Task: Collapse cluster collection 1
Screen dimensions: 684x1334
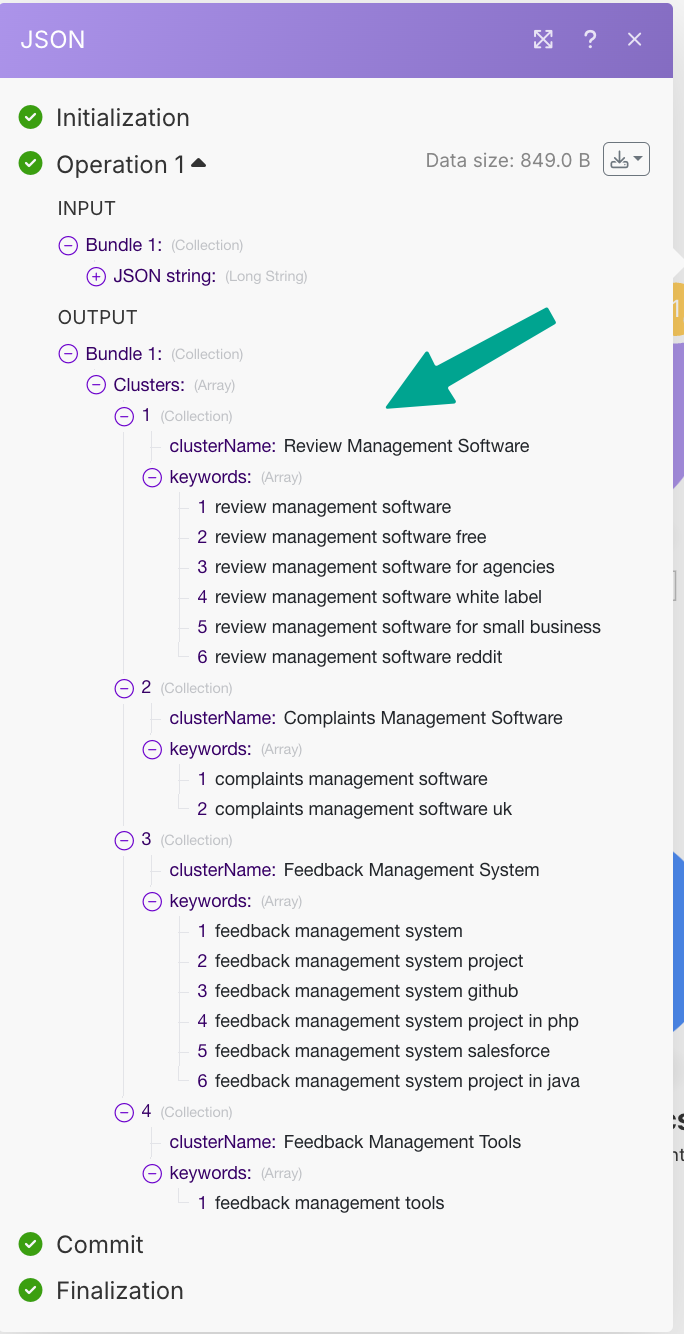Action: [x=124, y=416]
